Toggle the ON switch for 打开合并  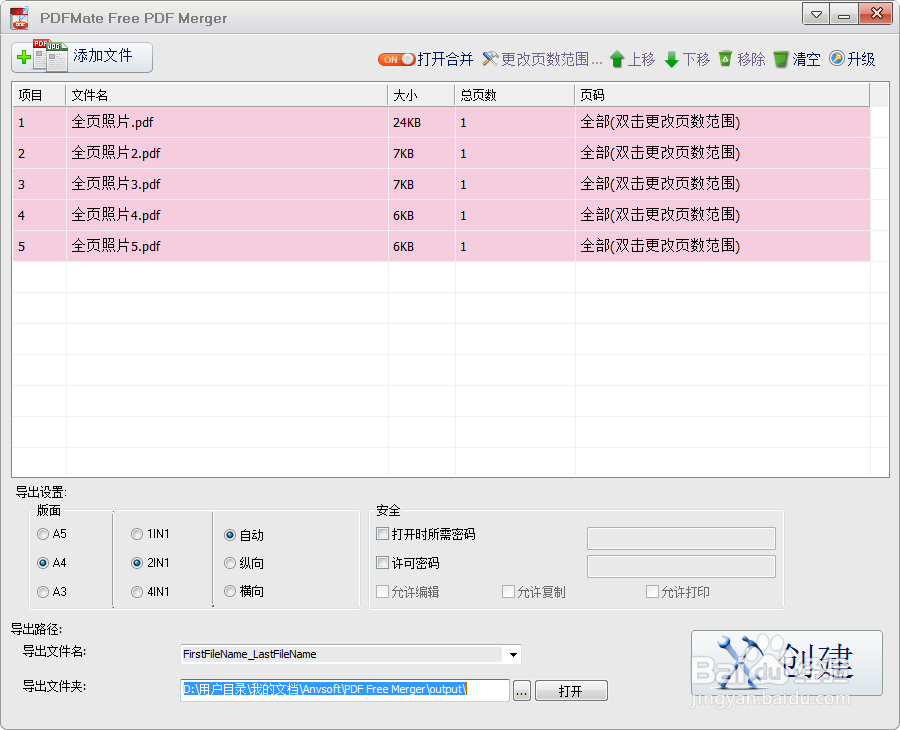[x=396, y=59]
